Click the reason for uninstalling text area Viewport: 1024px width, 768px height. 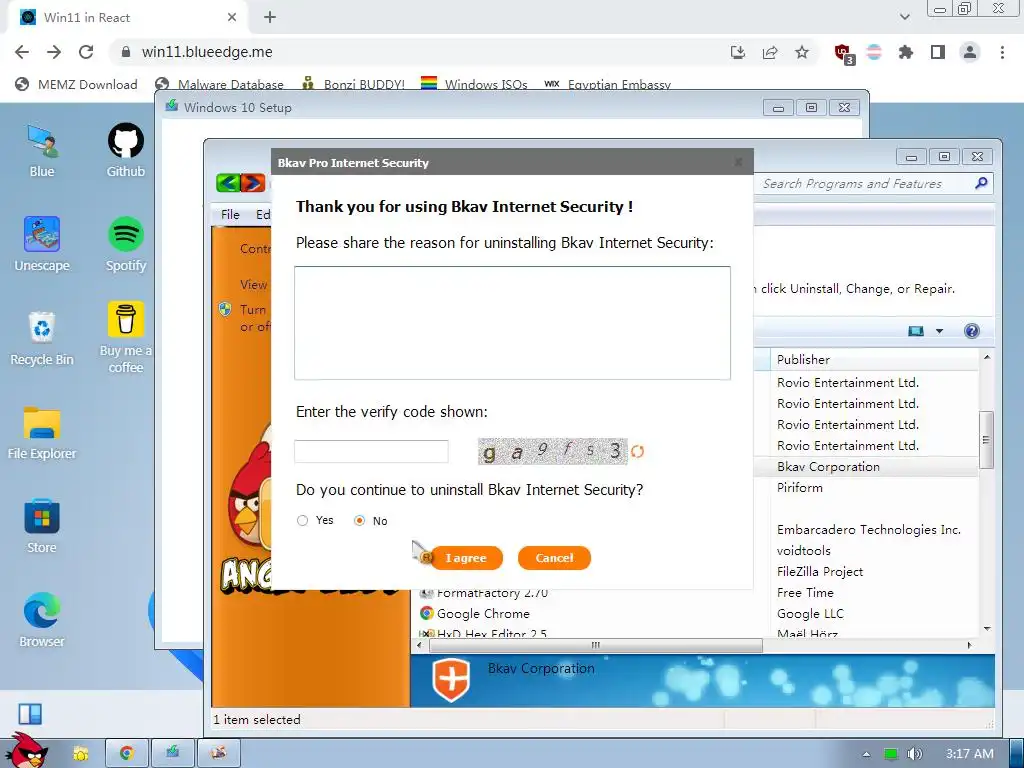512,323
